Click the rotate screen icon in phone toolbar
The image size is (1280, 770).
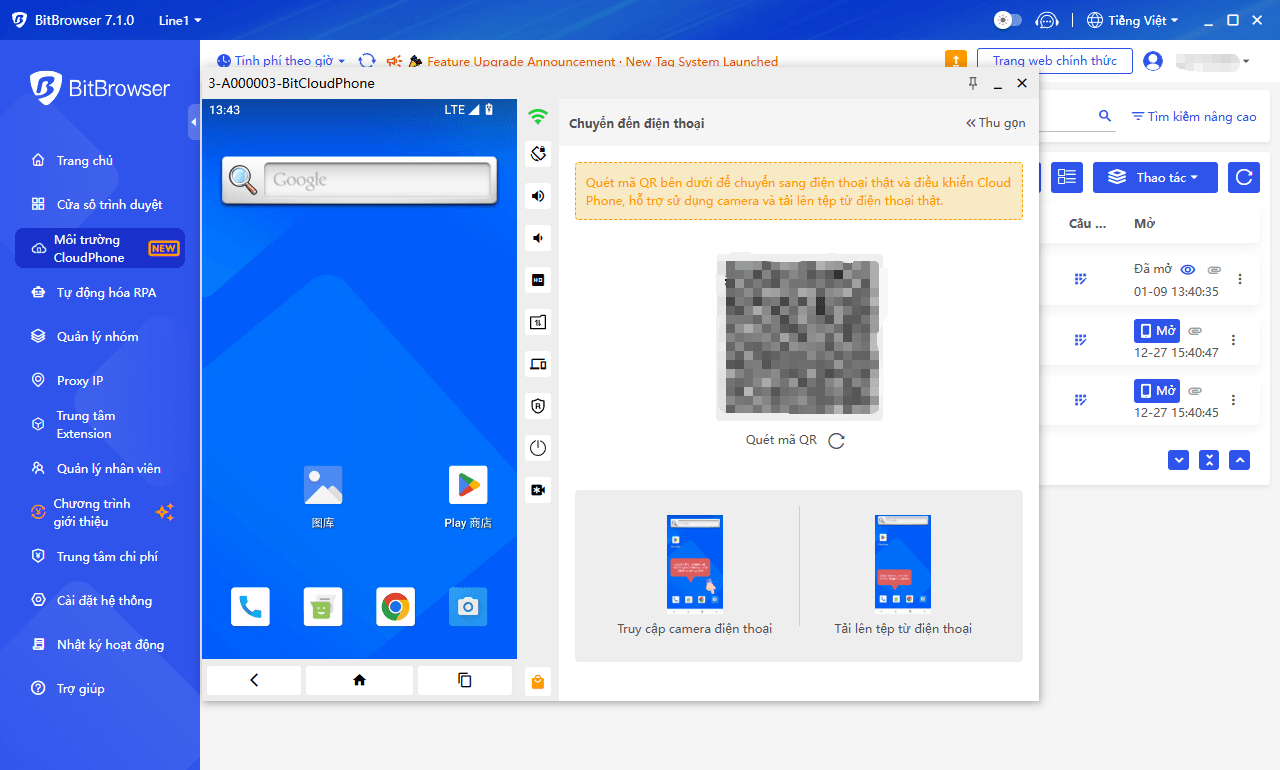[x=538, y=154]
